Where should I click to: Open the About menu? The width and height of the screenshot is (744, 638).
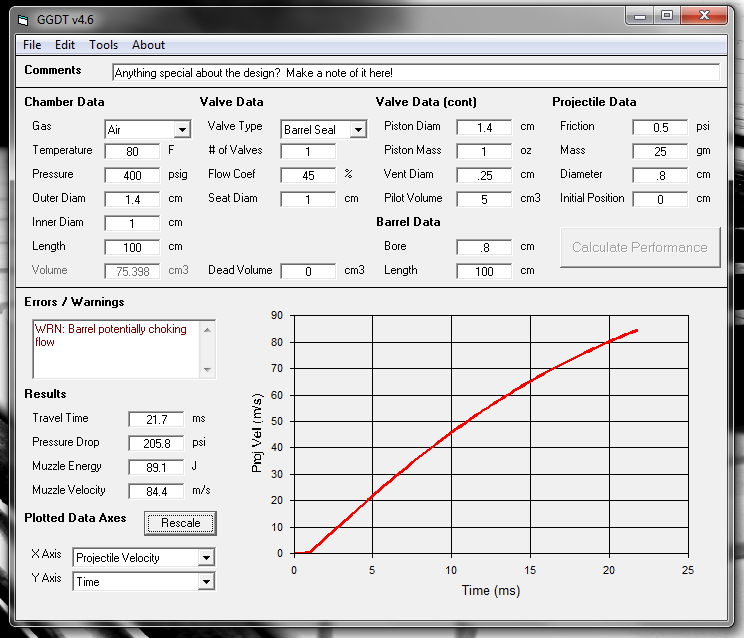point(148,45)
